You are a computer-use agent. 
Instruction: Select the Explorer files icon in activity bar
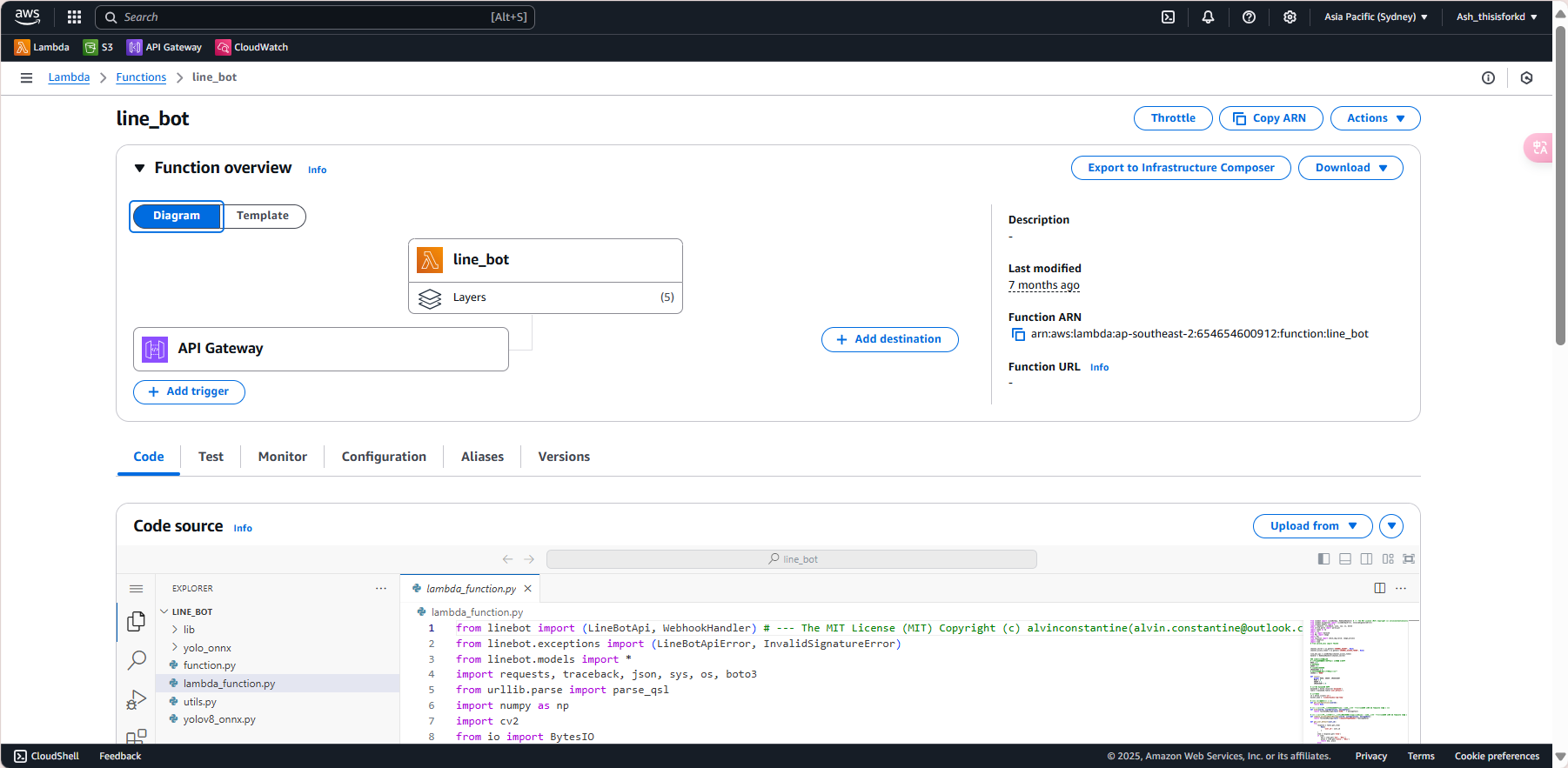point(136,621)
